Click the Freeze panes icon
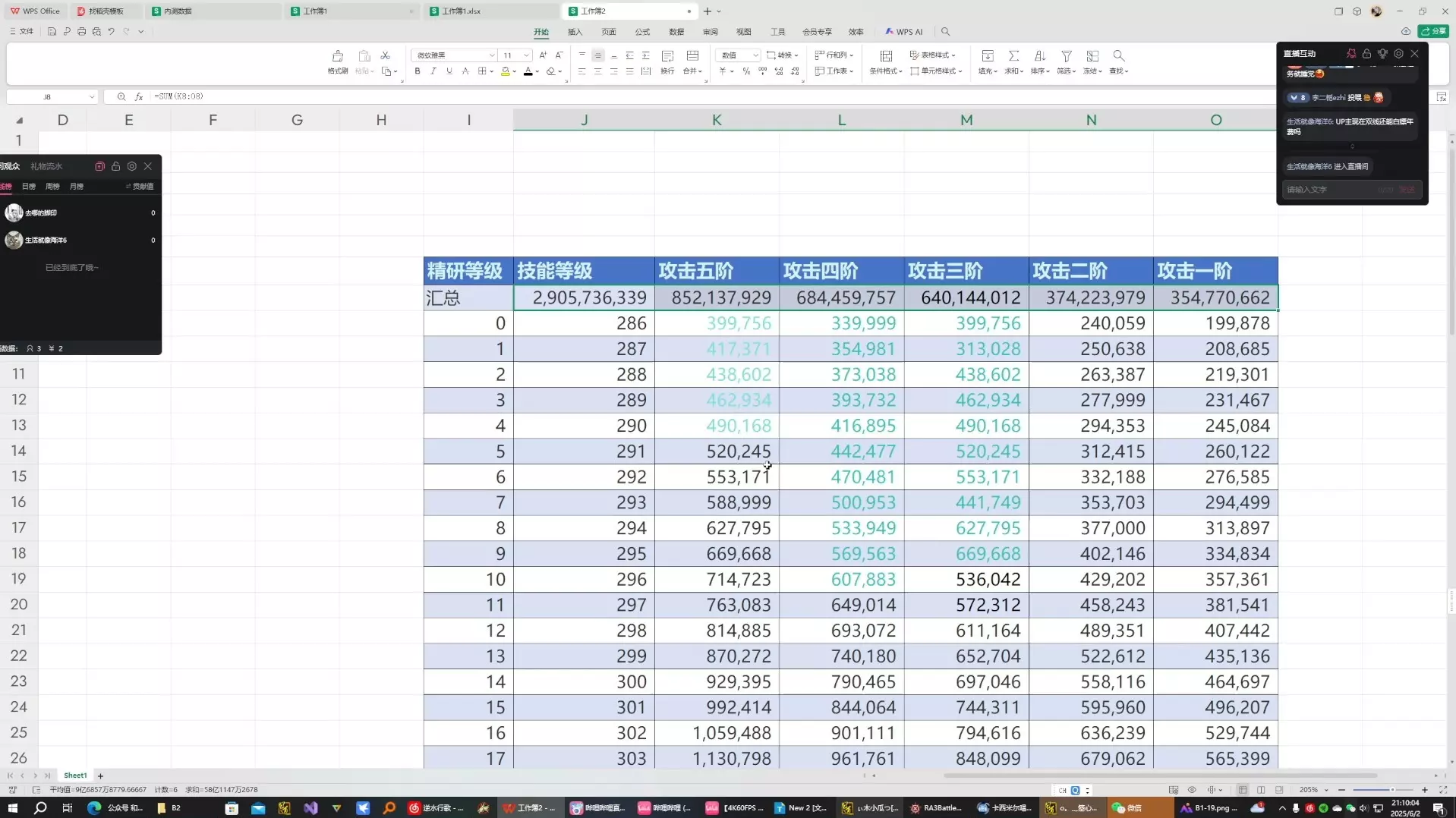The image size is (1456, 818). point(1092,56)
